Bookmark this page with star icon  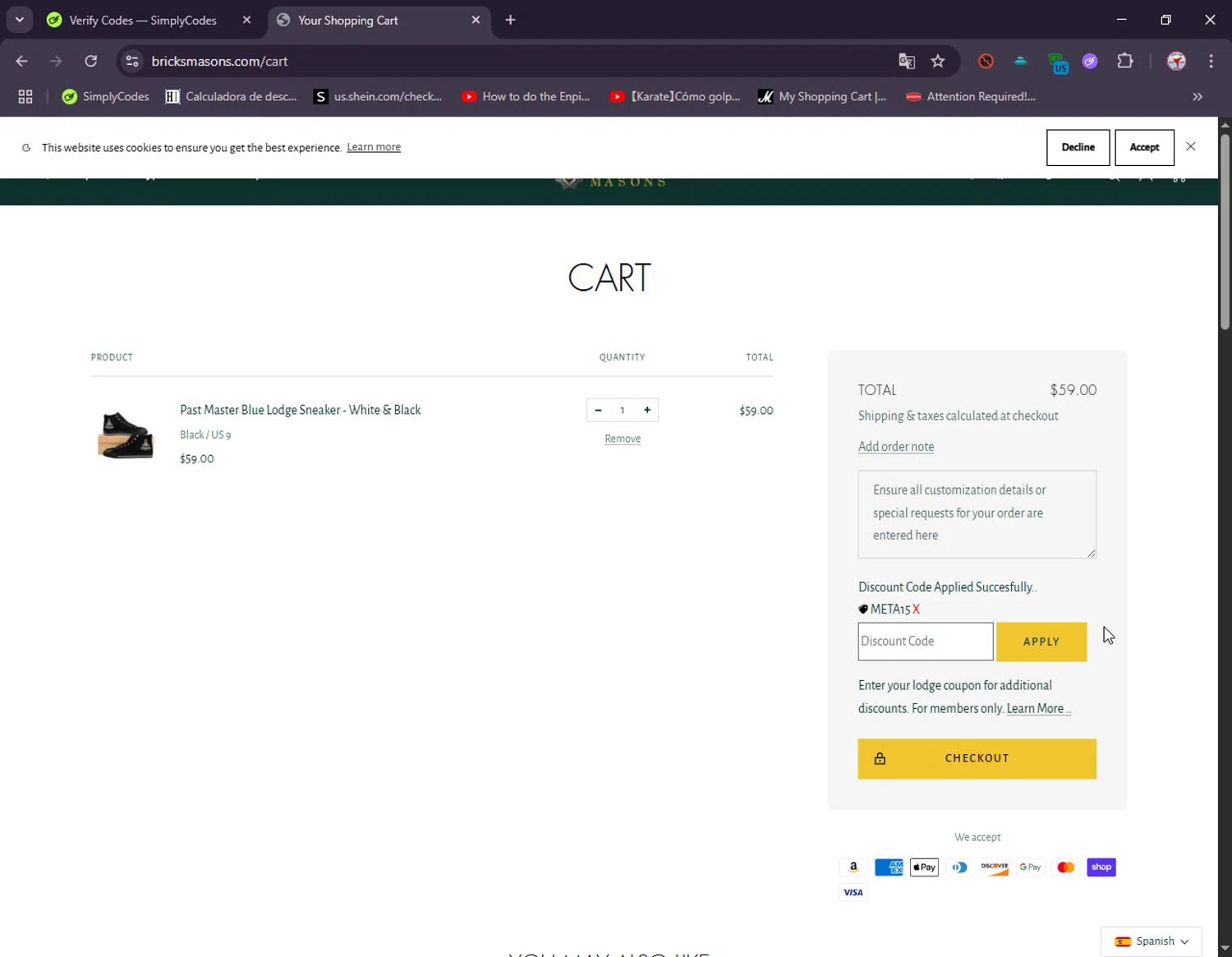coord(938,61)
